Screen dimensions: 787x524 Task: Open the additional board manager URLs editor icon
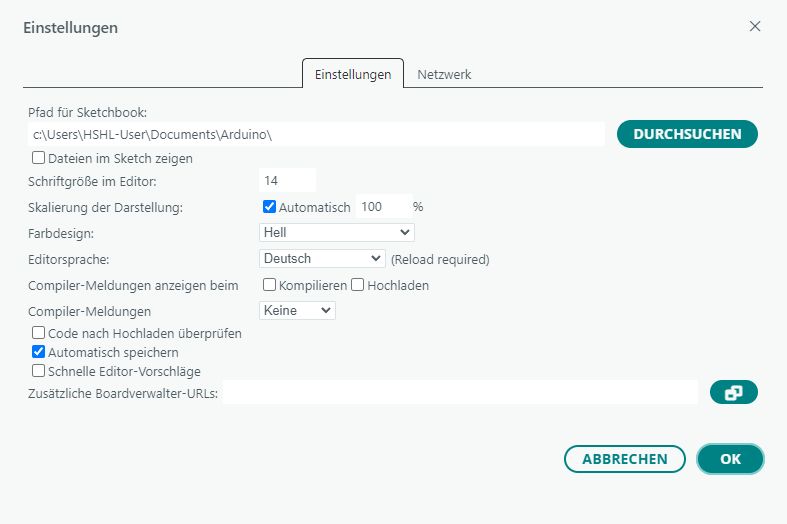(x=733, y=392)
